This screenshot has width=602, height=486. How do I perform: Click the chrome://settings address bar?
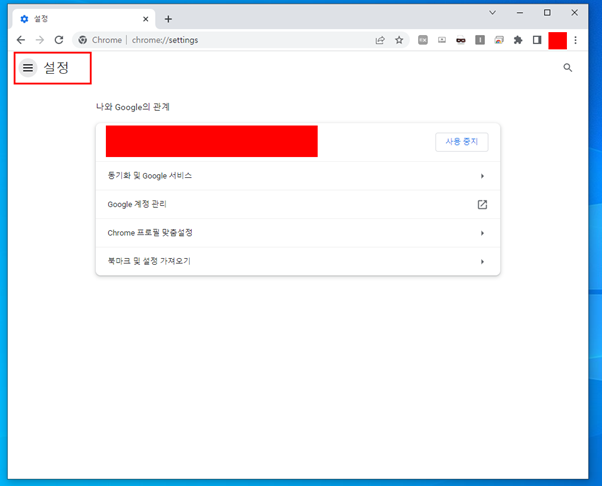(x=241, y=40)
